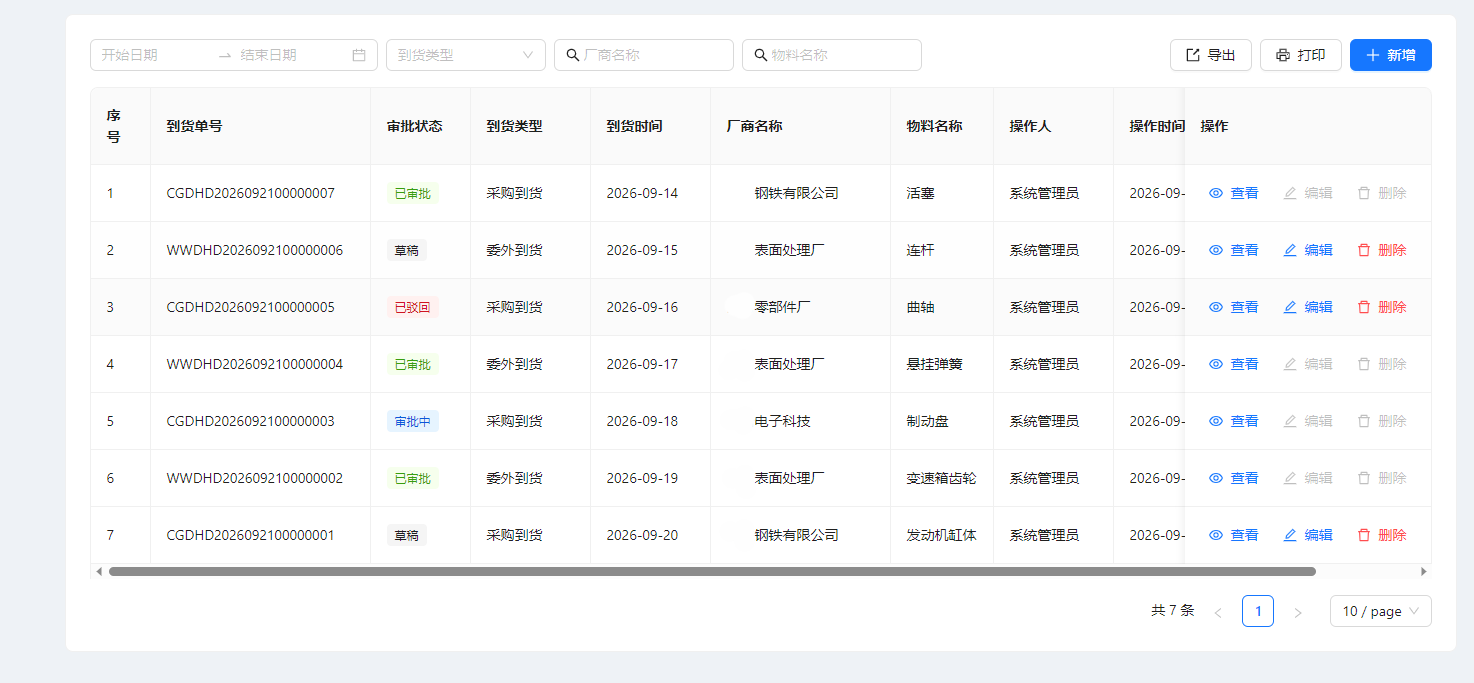
Task: Click the 已驳回 status tag
Action: [x=413, y=307]
